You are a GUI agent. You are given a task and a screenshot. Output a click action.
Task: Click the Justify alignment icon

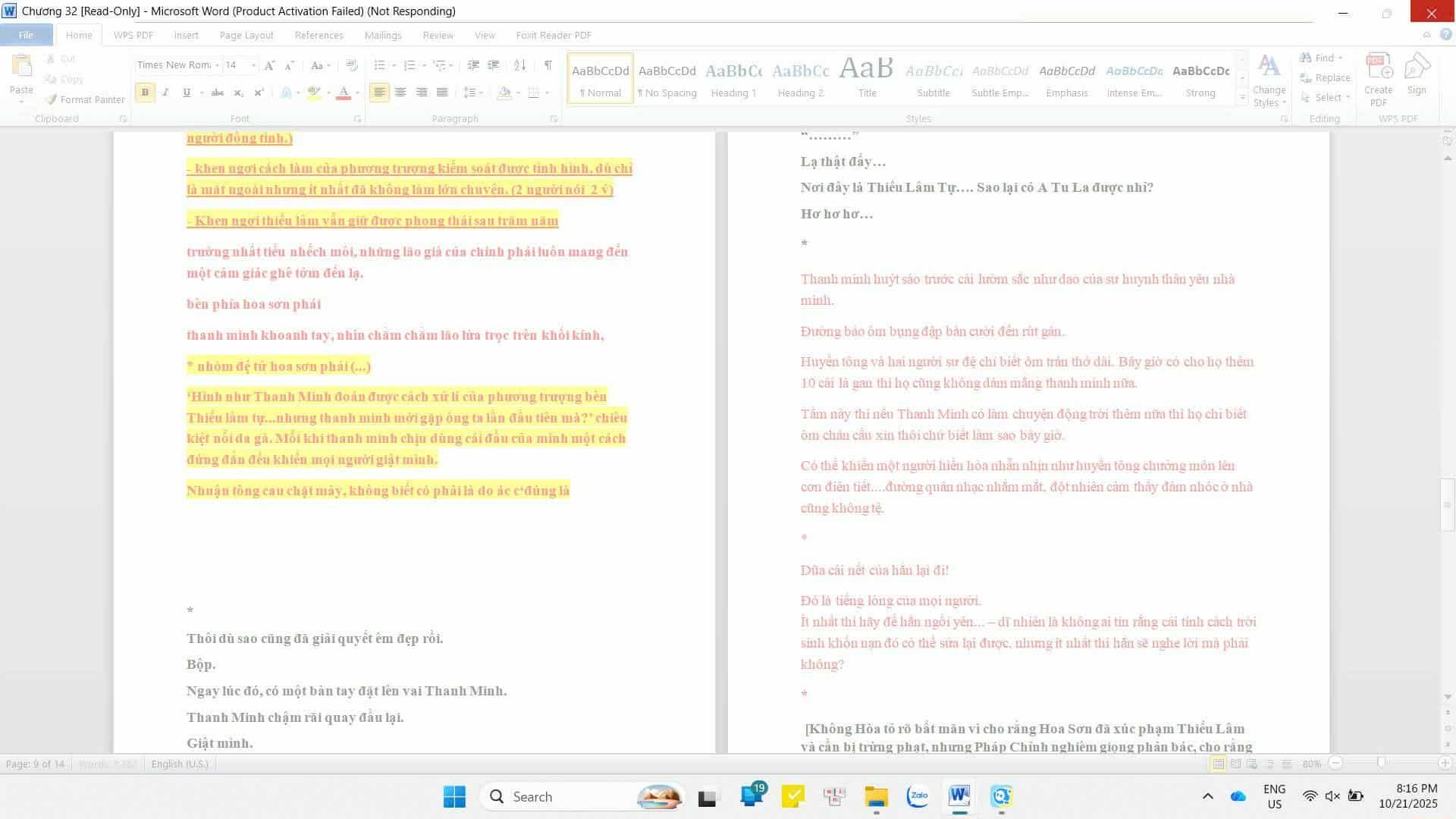coord(443,93)
